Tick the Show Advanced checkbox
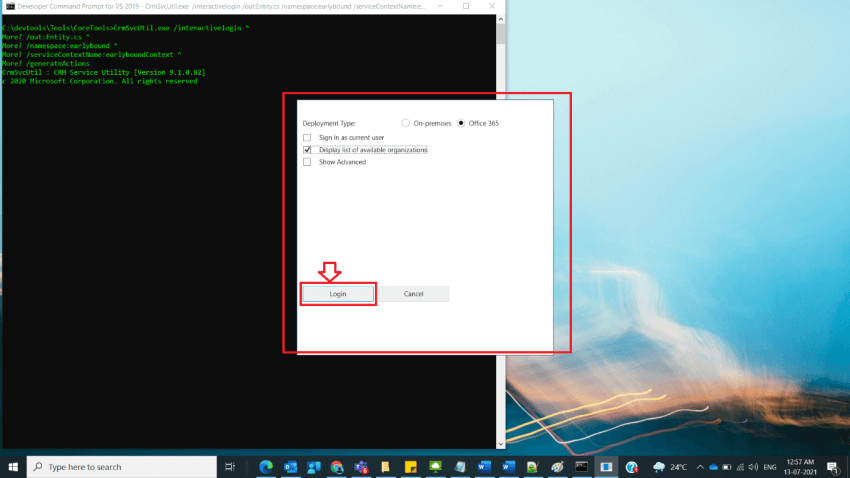This screenshot has height=478, width=850. (x=307, y=162)
